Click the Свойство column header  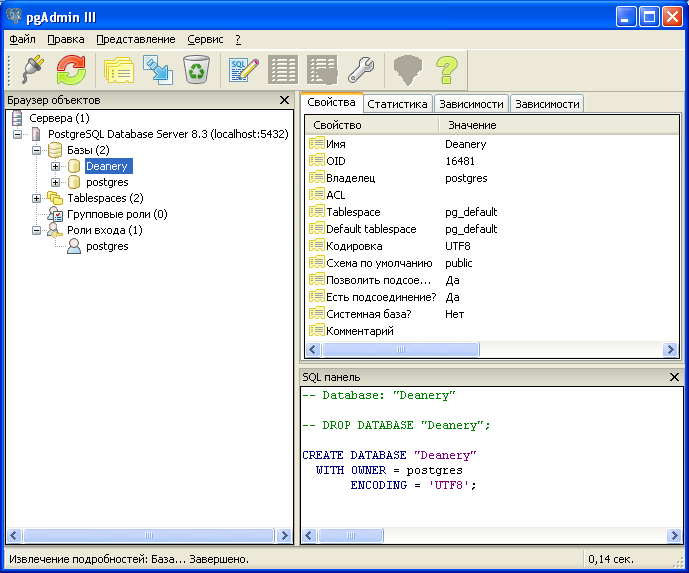(x=372, y=125)
